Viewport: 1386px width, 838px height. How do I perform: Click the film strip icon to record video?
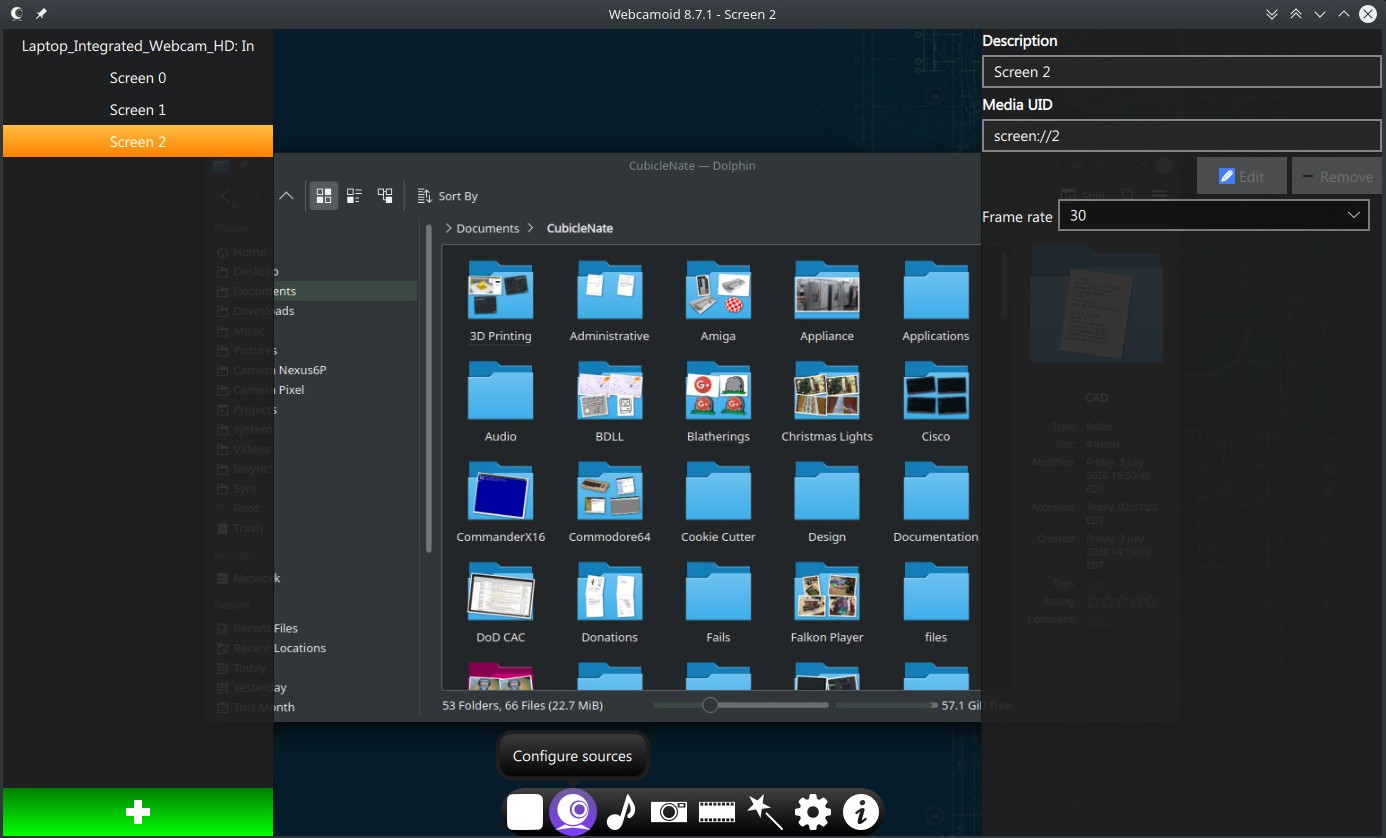716,812
